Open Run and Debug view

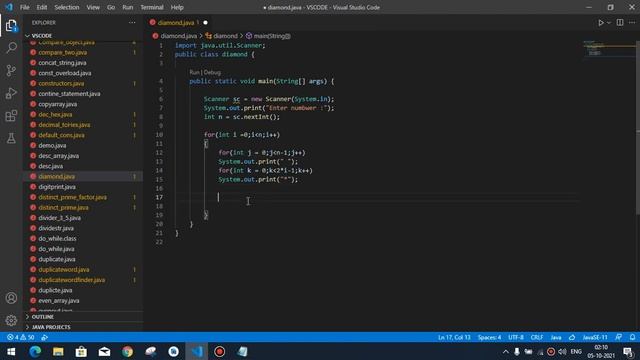tap(11, 93)
